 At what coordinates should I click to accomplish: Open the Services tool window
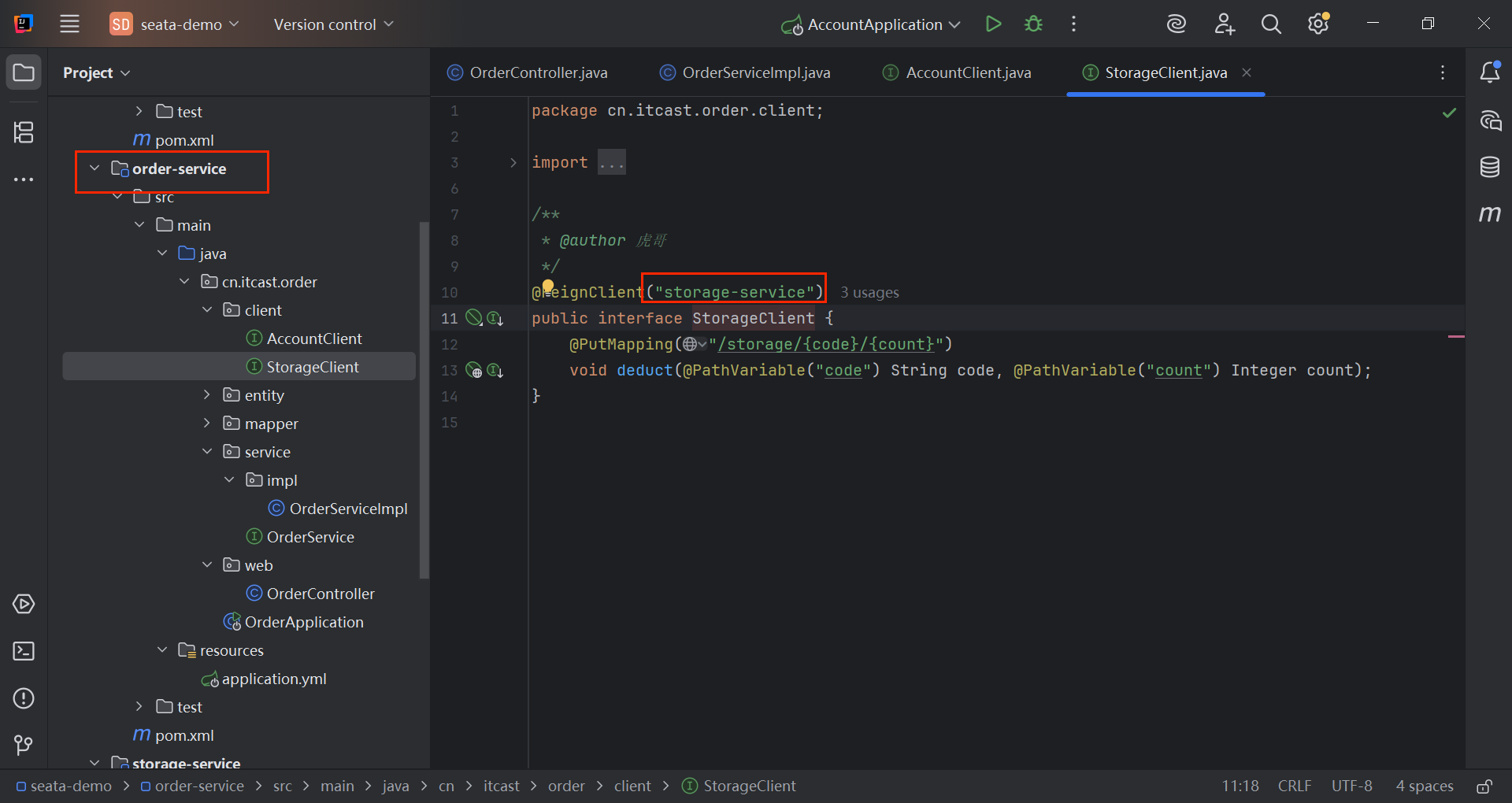pos(24,604)
